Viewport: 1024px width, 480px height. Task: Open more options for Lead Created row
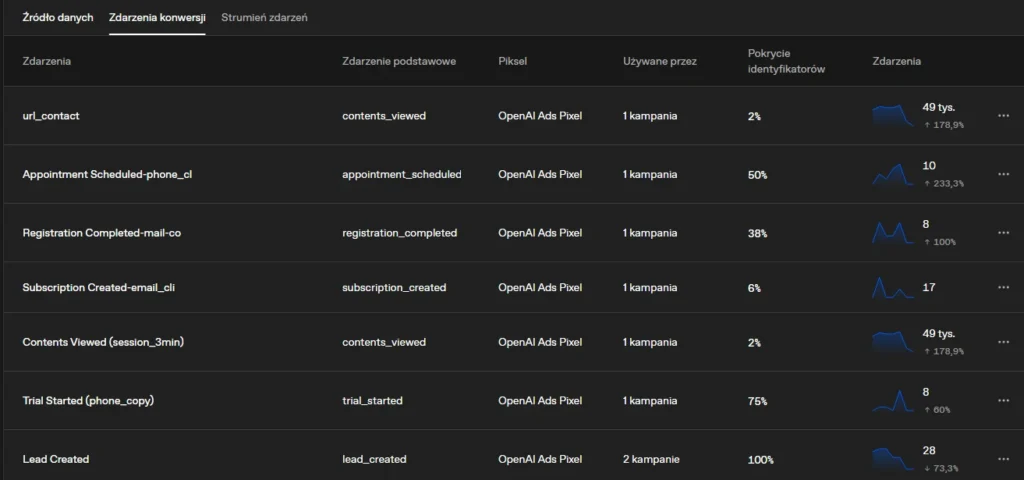click(x=1003, y=459)
